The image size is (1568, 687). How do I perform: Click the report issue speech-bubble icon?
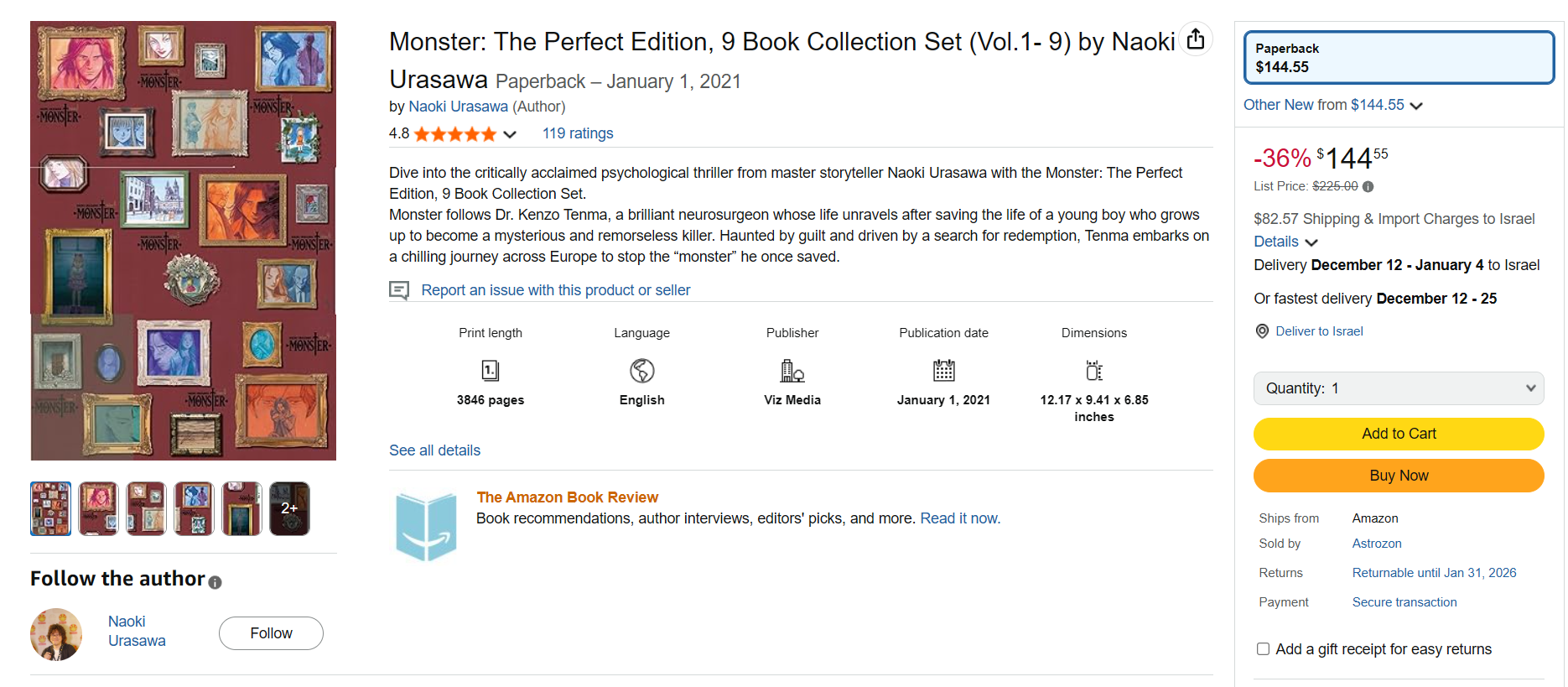point(399,290)
